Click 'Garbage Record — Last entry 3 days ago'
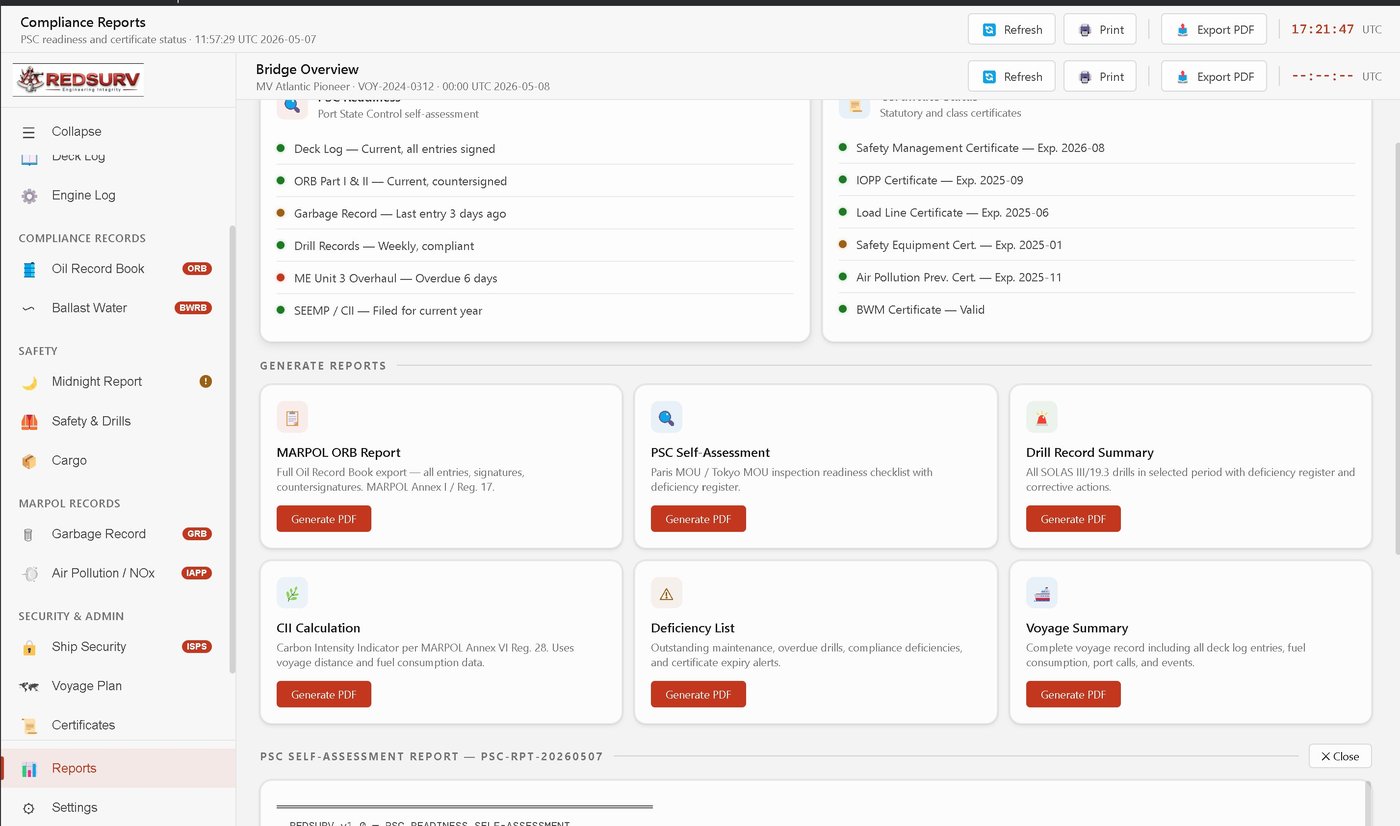Screen dimensions: 1400x826 click(x=535, y=214)
